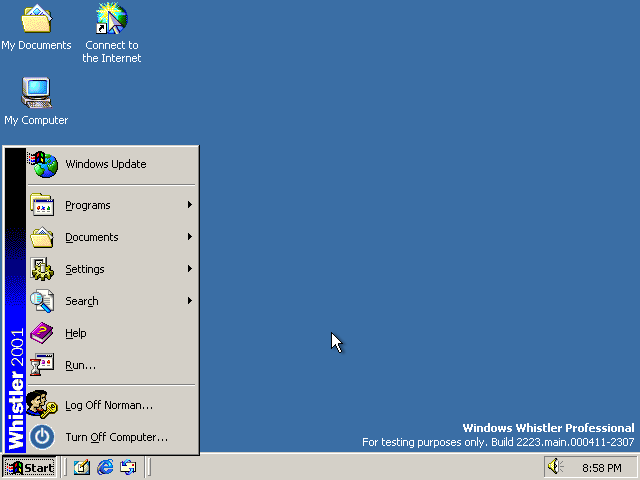Click the Turn Off Computer power icon
Screen dimensions: 640x480
click(x=42, y=437)
